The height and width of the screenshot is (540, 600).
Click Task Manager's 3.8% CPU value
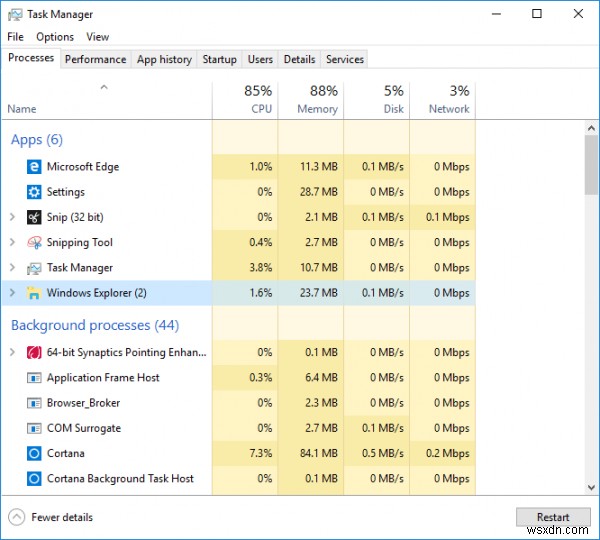261,268
